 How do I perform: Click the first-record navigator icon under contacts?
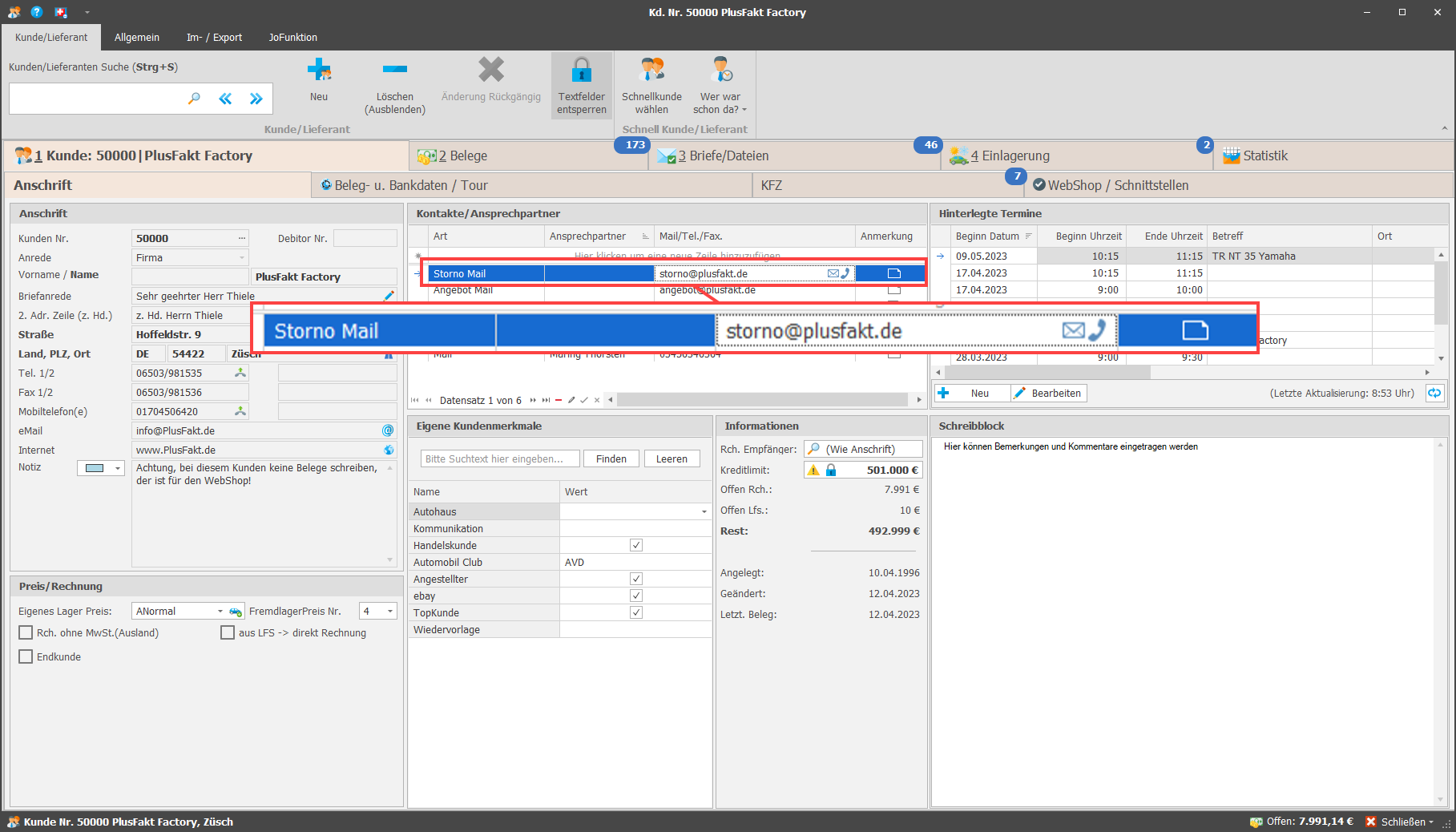click(x=414, y=400)
